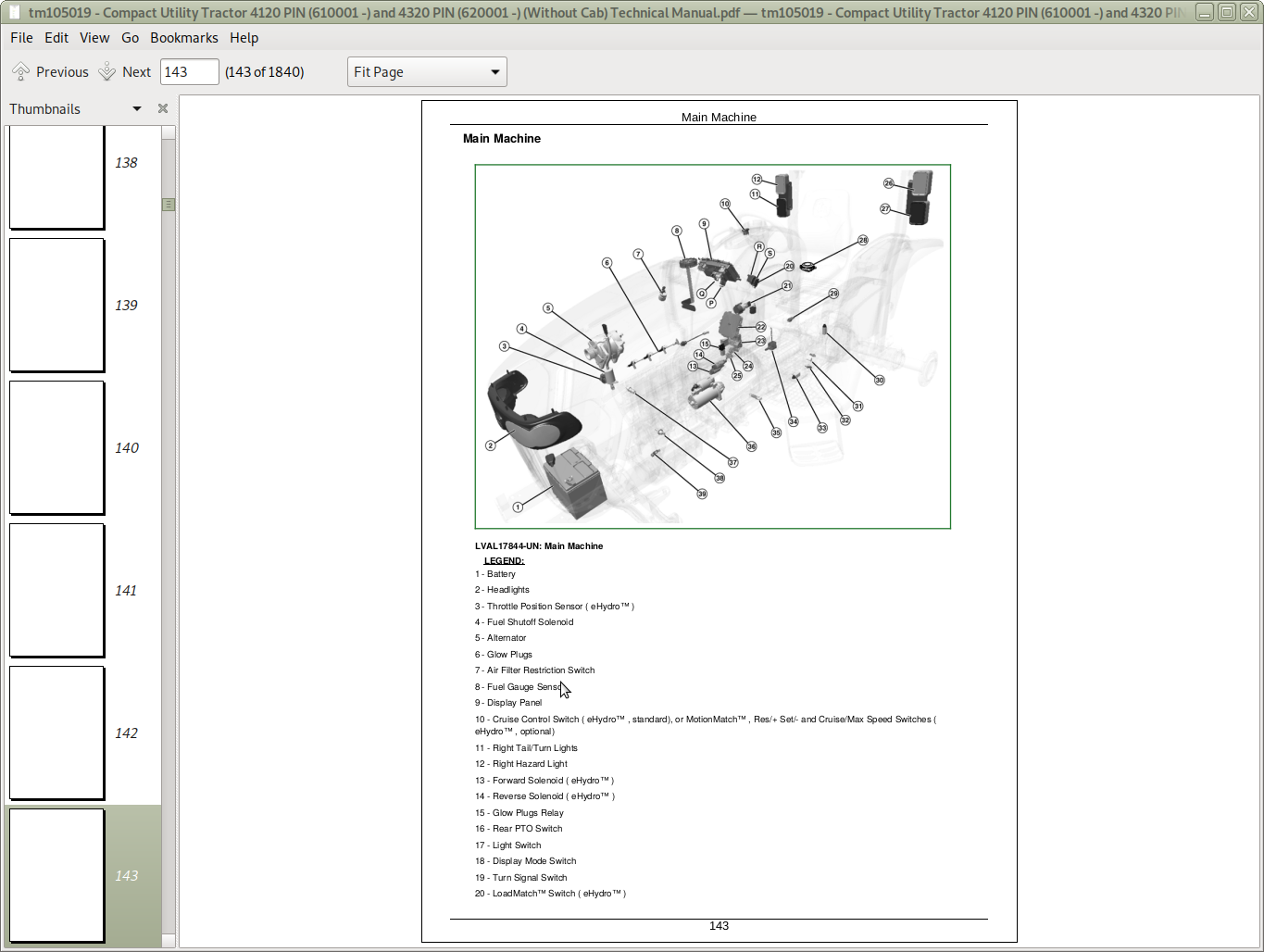Click legend entry '17 - Light Switch'

[508, 846]
